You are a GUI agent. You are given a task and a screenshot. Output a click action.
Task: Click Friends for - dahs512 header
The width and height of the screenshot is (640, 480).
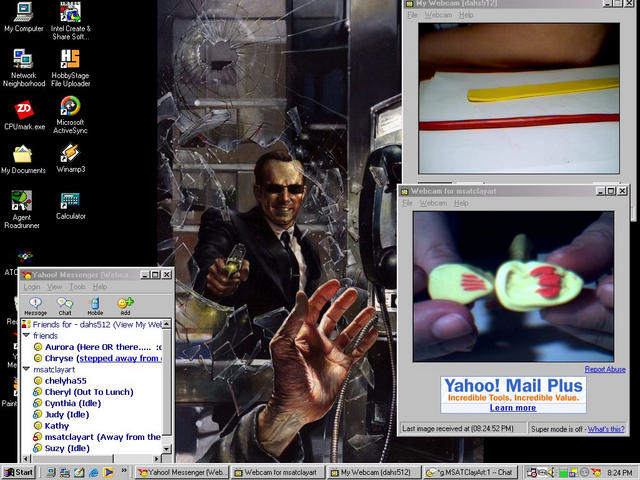92,324
